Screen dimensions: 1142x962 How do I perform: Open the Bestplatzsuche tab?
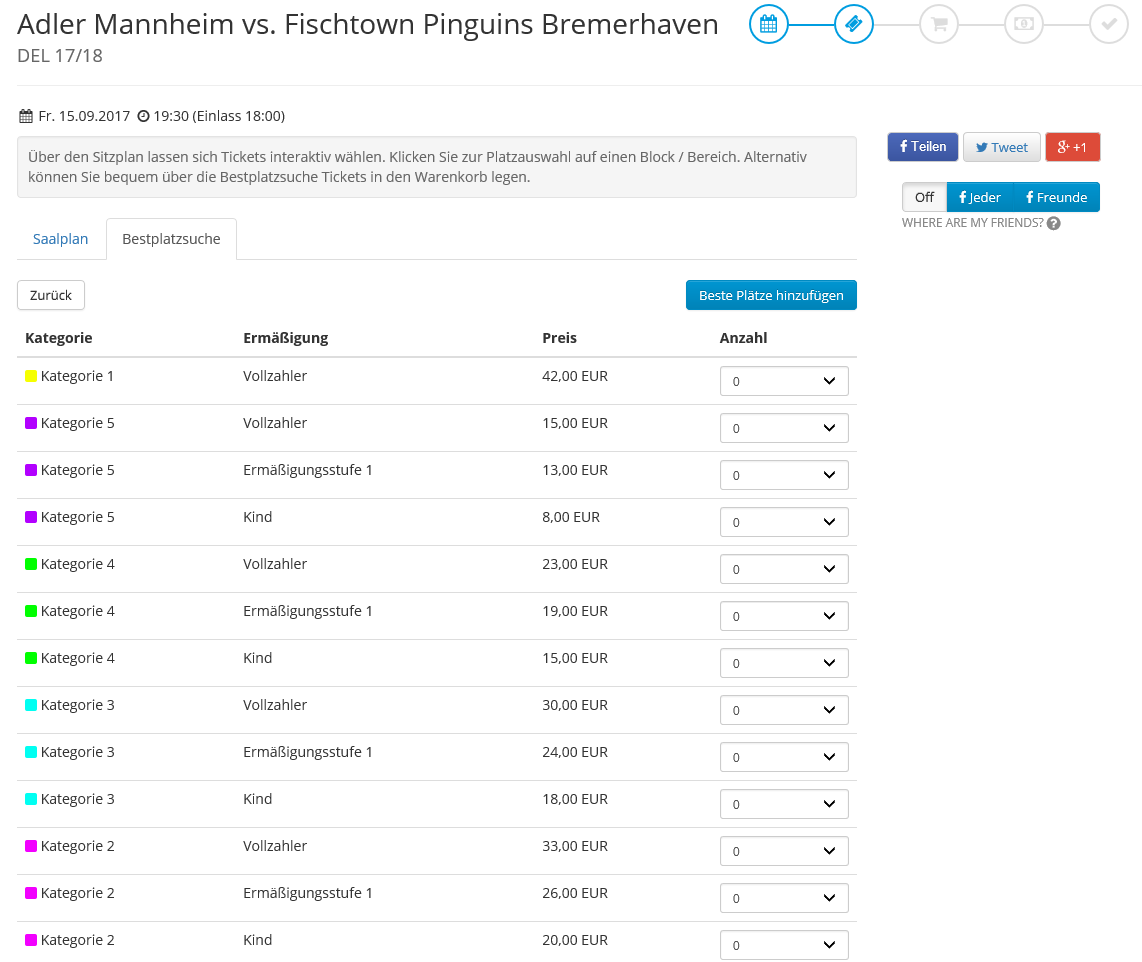pyautogui.click(x=171, y=239)
